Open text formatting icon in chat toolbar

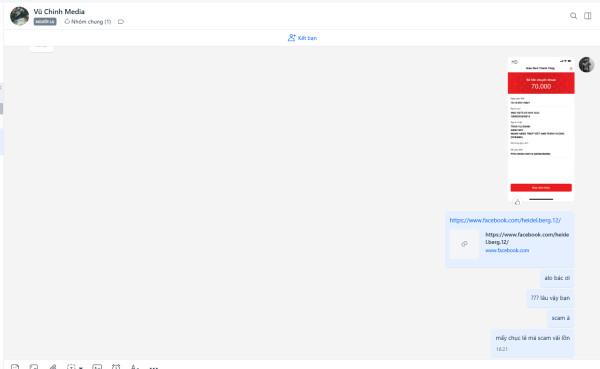point(135,367)
